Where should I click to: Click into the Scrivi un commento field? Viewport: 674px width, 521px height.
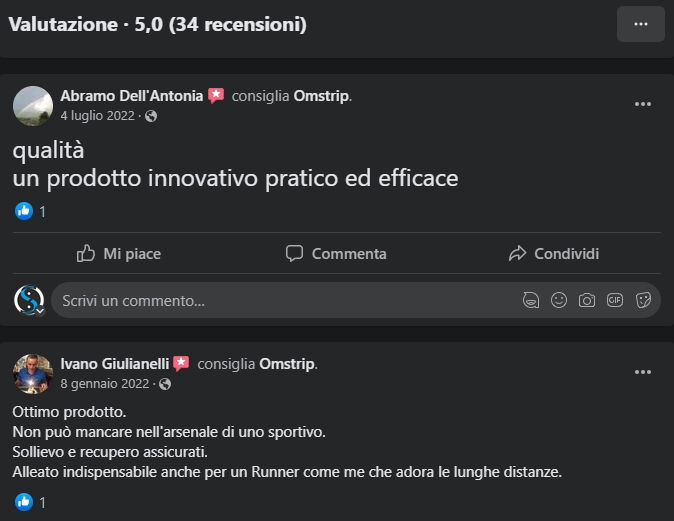click(x=286, y=300)
